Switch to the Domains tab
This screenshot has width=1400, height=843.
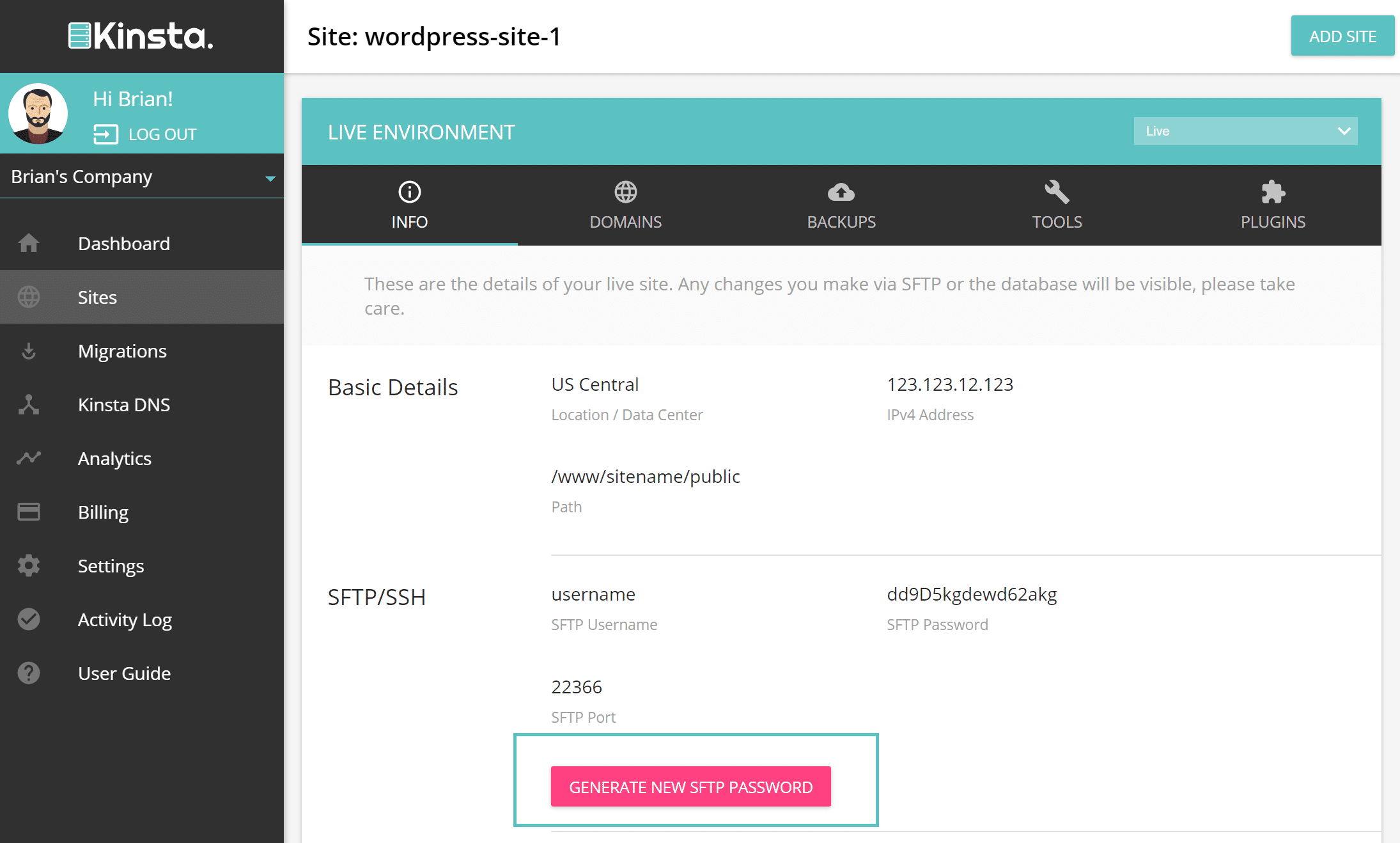pos(625,205)
